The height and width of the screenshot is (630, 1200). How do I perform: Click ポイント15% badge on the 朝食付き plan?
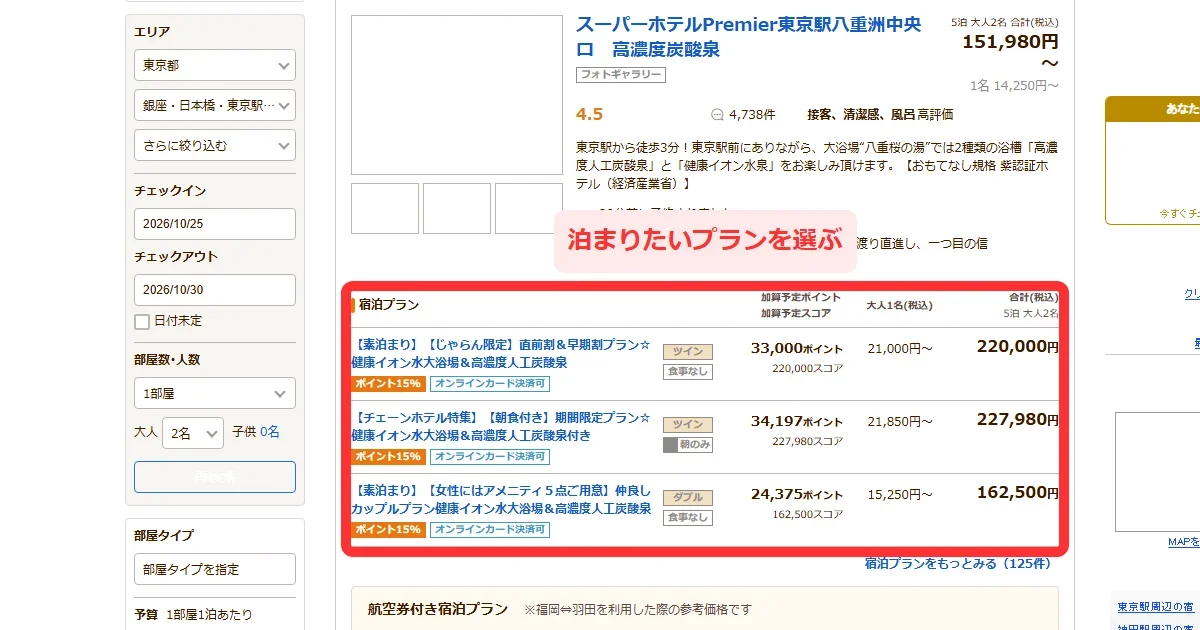(388, 456)
